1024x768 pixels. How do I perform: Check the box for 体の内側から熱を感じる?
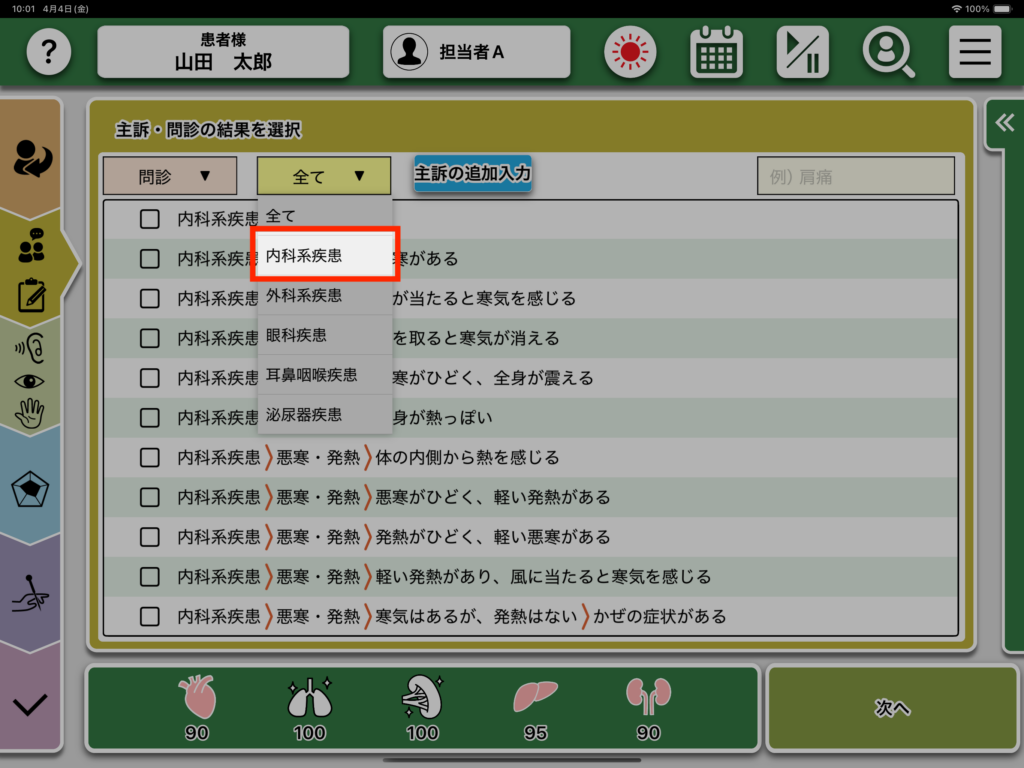(150, 457)
